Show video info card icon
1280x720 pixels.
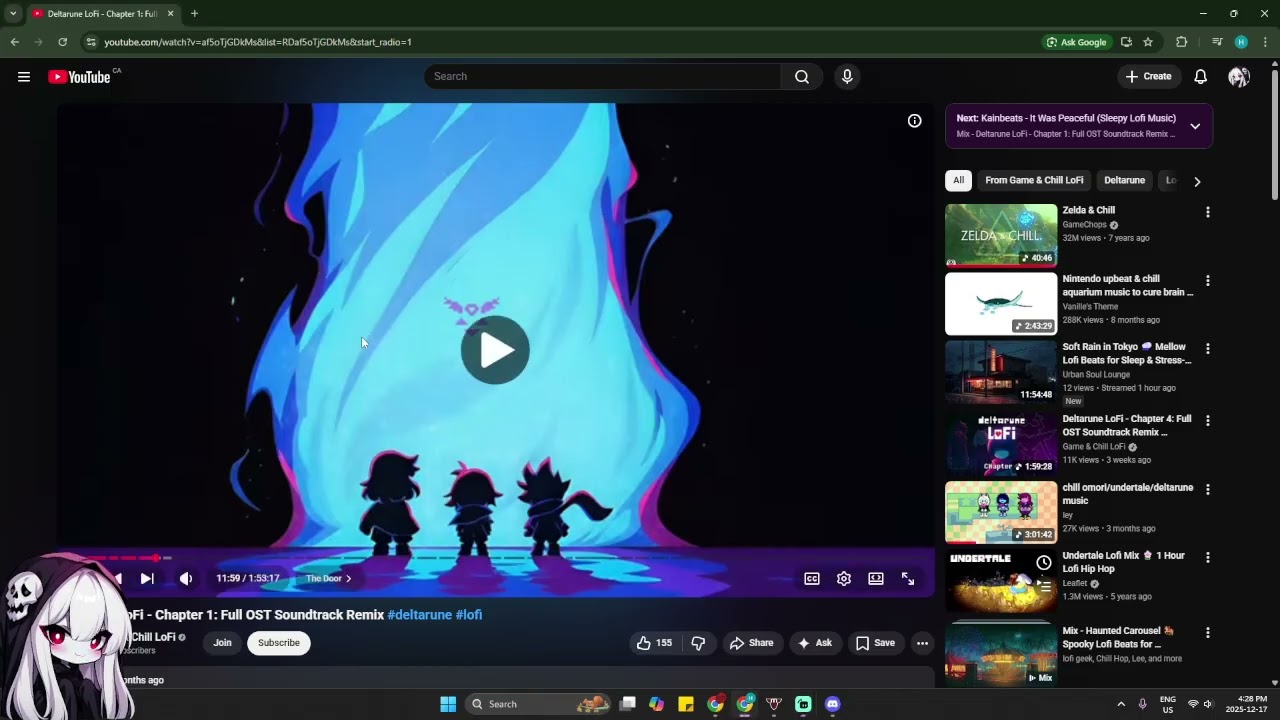click(914, 121)
